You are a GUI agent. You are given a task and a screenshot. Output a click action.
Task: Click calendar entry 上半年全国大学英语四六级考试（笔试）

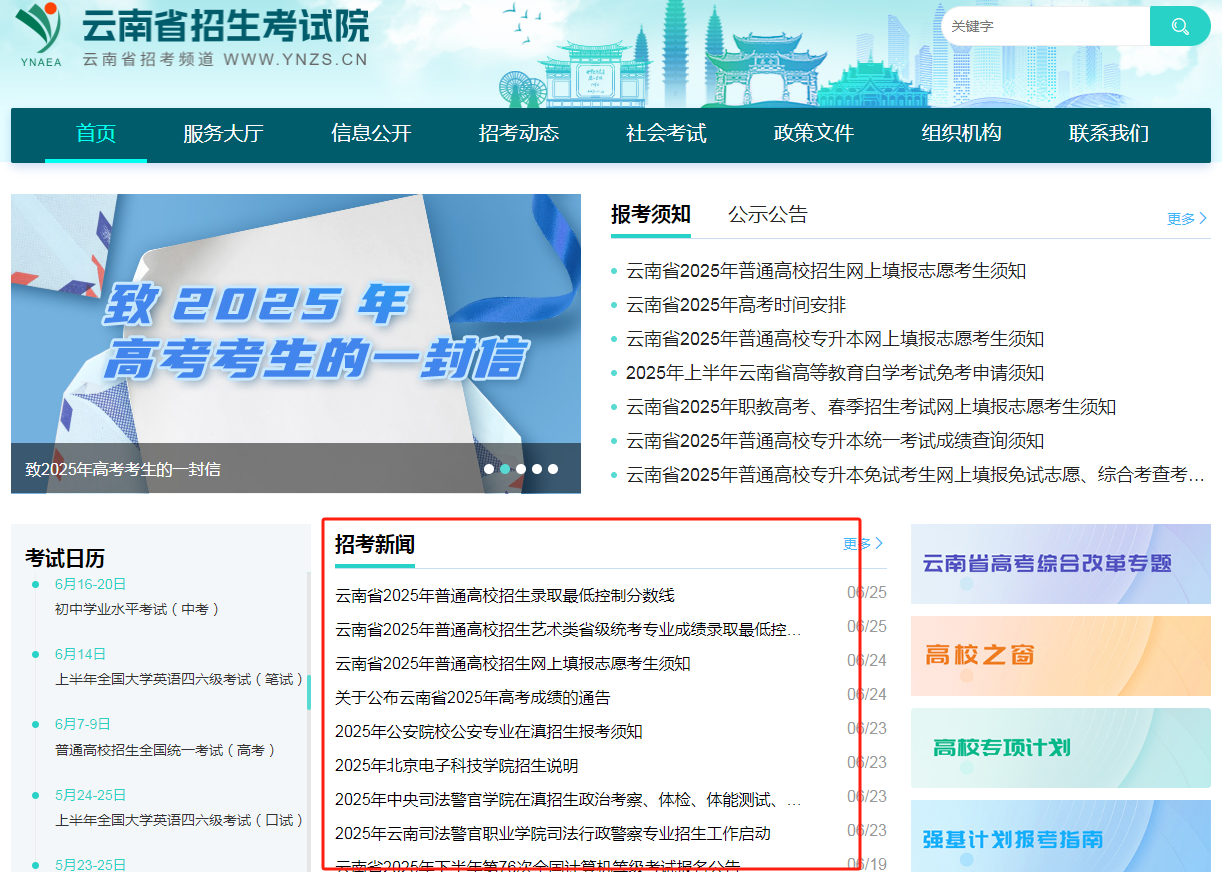click(x=179, y=679)
